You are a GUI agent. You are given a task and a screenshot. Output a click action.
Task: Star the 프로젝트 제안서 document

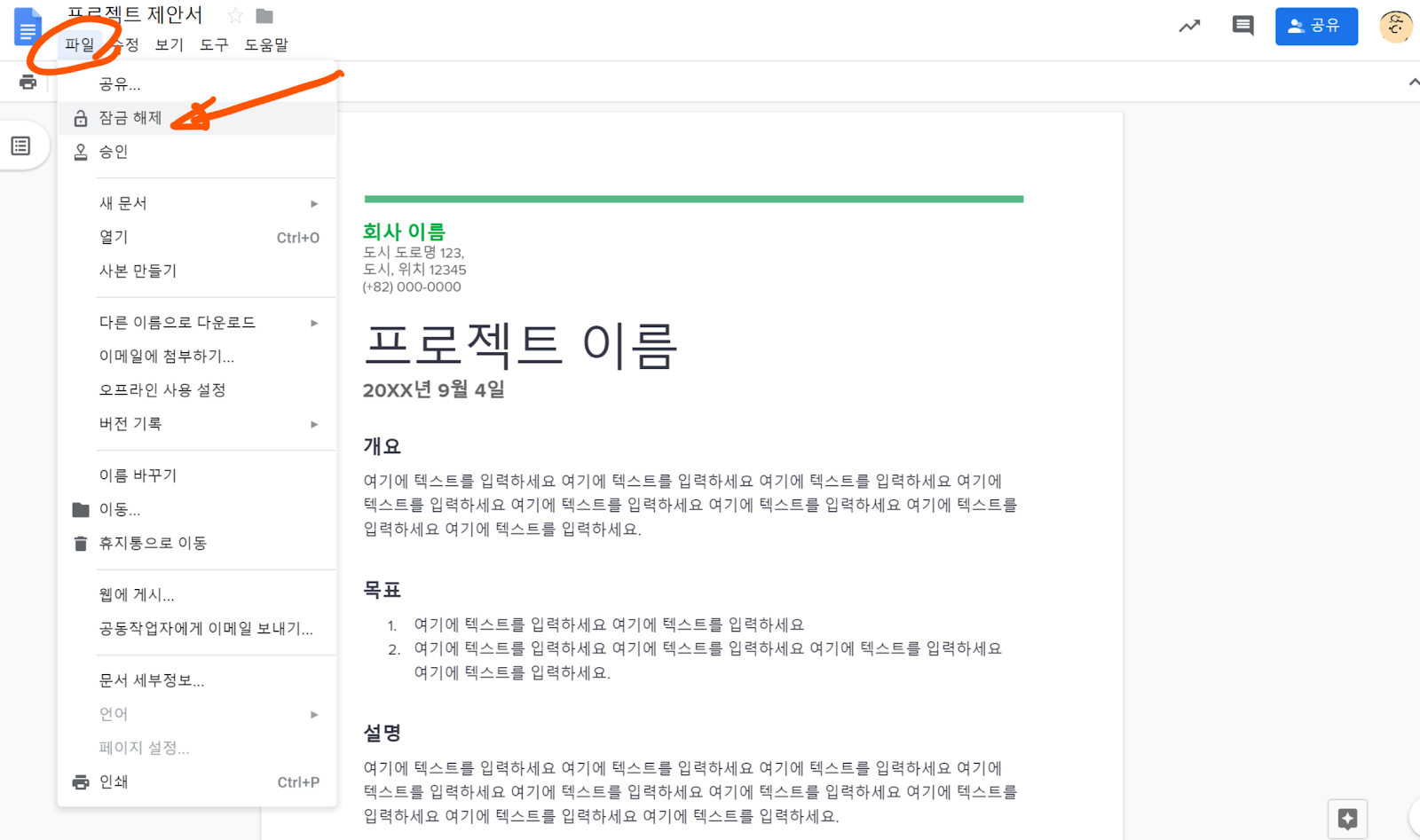coord(235,16)
